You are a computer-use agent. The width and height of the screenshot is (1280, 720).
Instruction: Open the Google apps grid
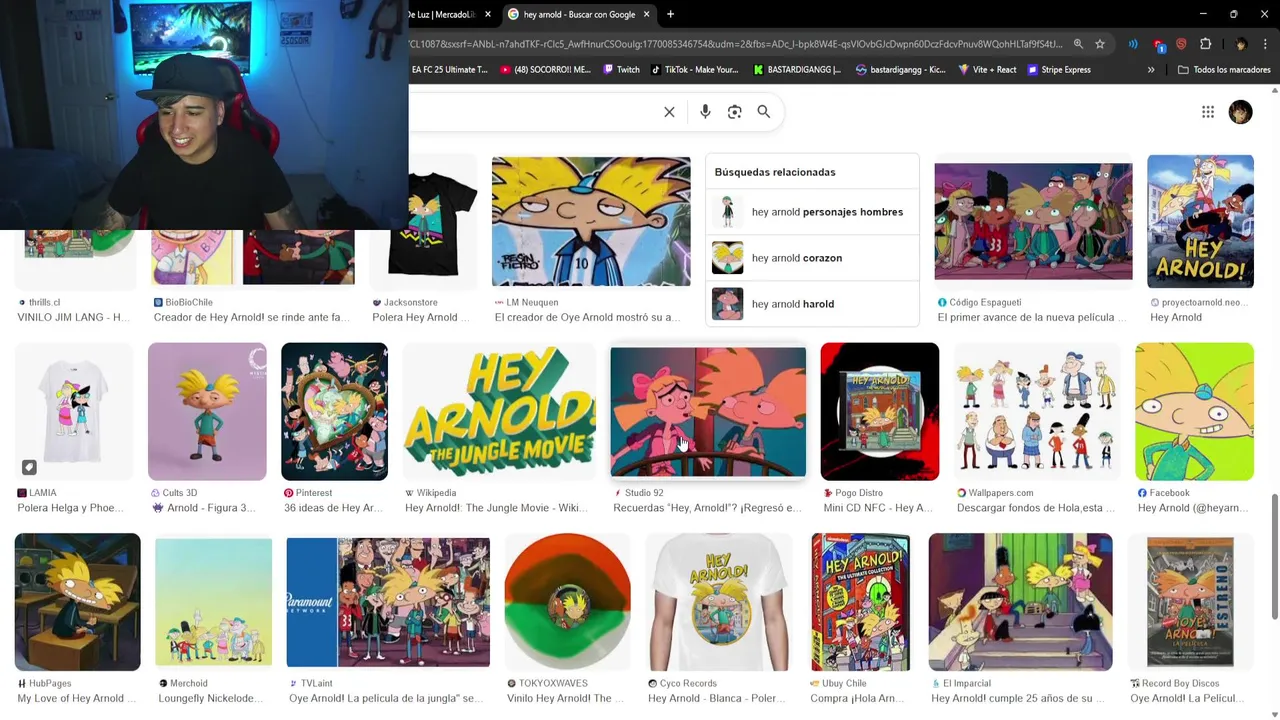coord(1208,112)
